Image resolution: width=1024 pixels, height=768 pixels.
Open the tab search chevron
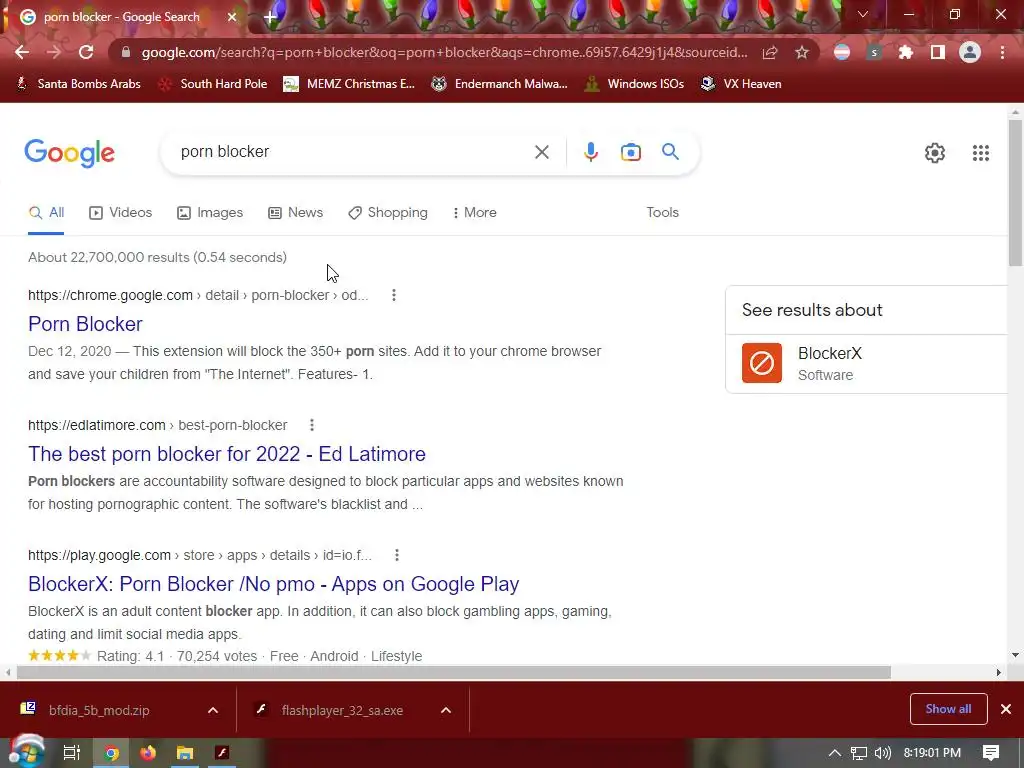click(863, 14)
